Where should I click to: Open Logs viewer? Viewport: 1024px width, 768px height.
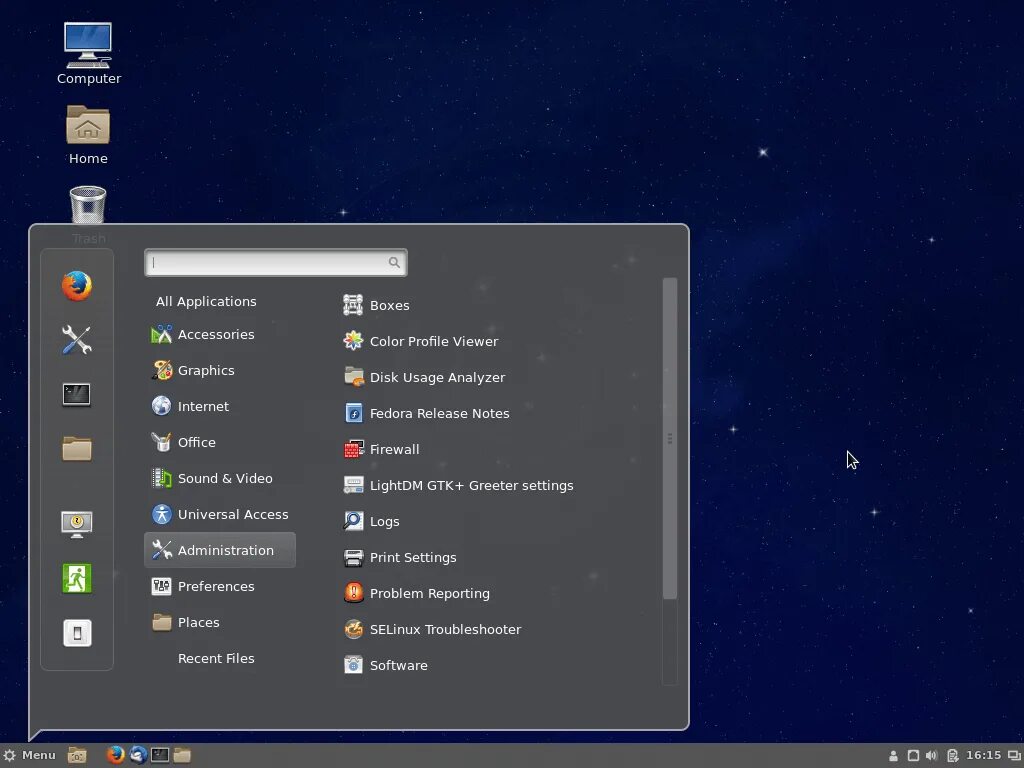point(372,521)
